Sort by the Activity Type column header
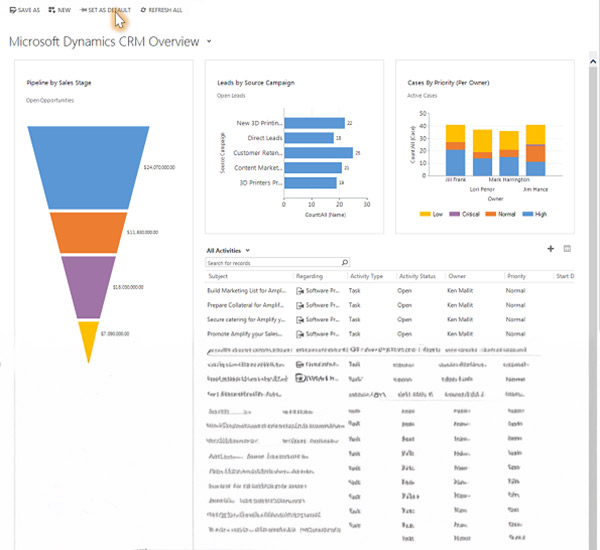 [366, 276]
